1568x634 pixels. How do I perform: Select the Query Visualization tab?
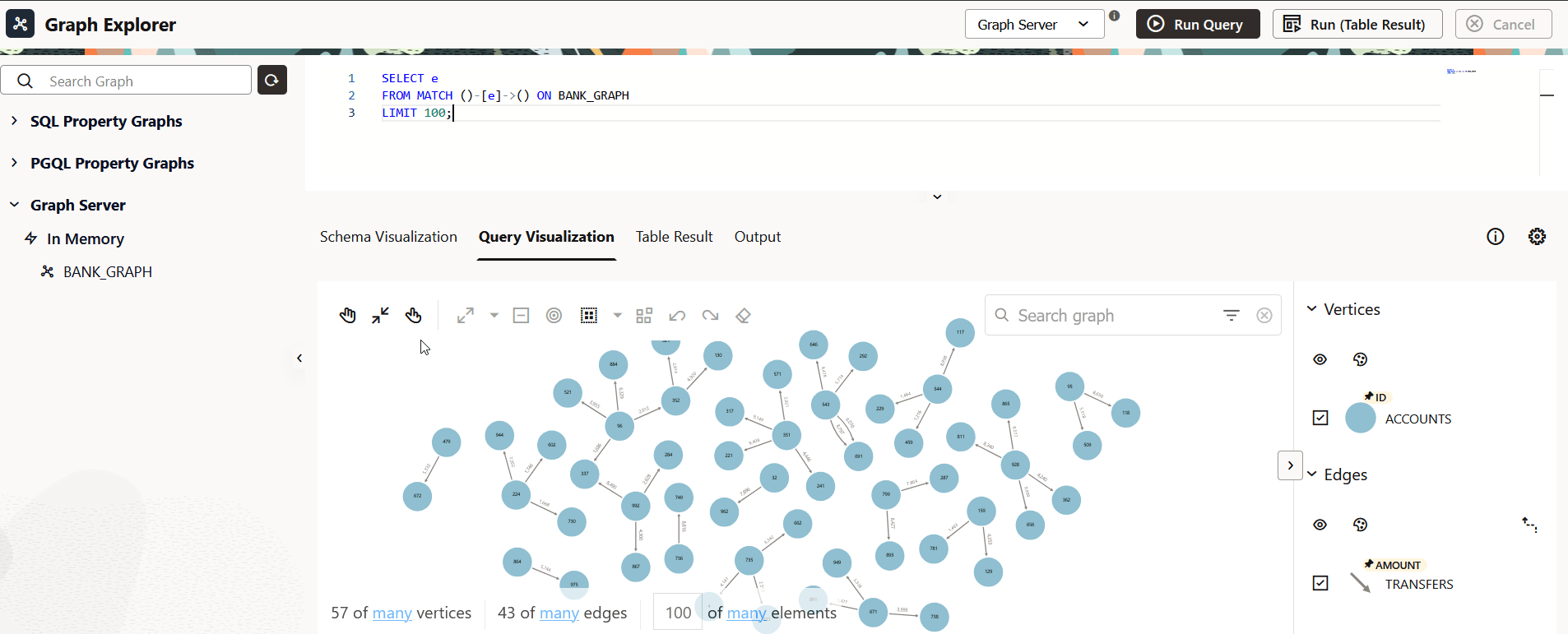point(546,237)
